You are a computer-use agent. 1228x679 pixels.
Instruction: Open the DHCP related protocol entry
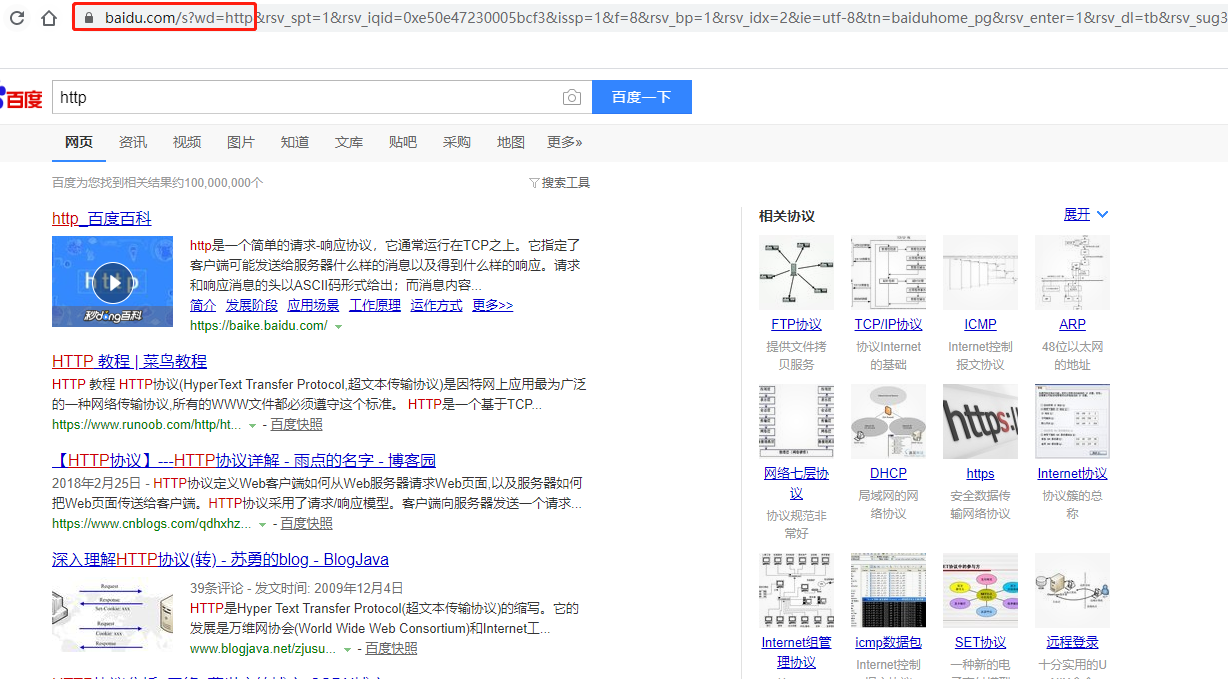tap(888, 472)
